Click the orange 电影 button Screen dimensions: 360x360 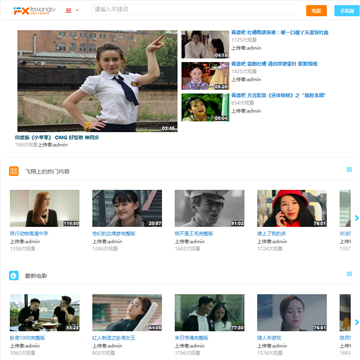tap(316, 11)
